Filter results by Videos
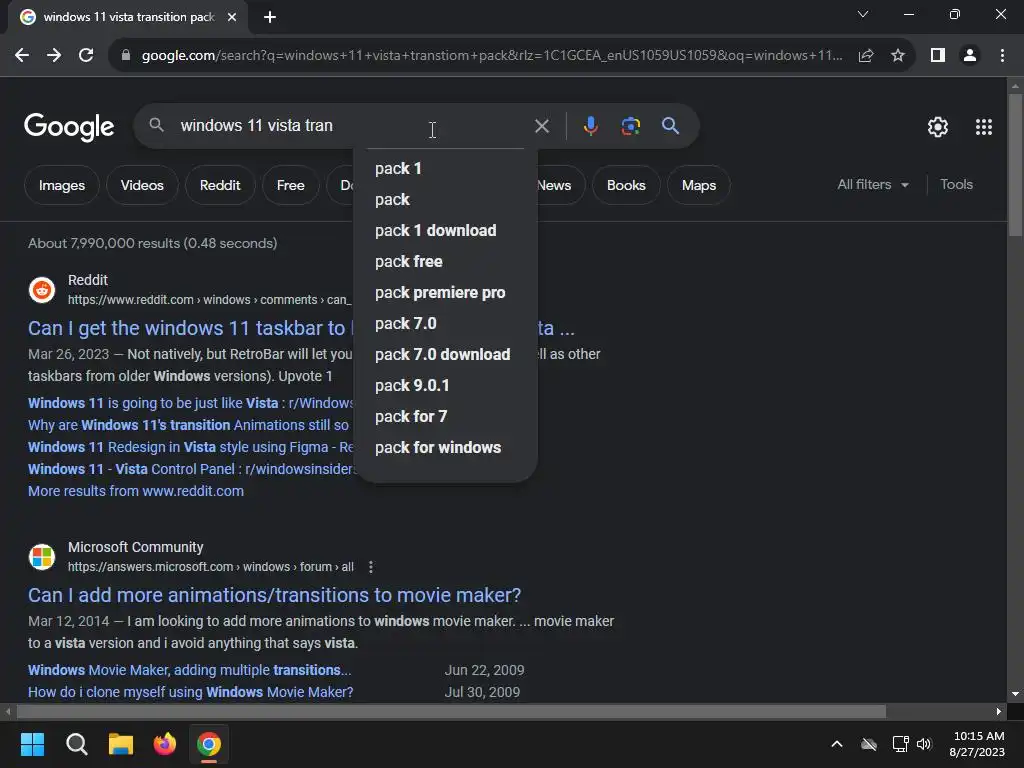The image size is (1024, 768). coord(142,185)
